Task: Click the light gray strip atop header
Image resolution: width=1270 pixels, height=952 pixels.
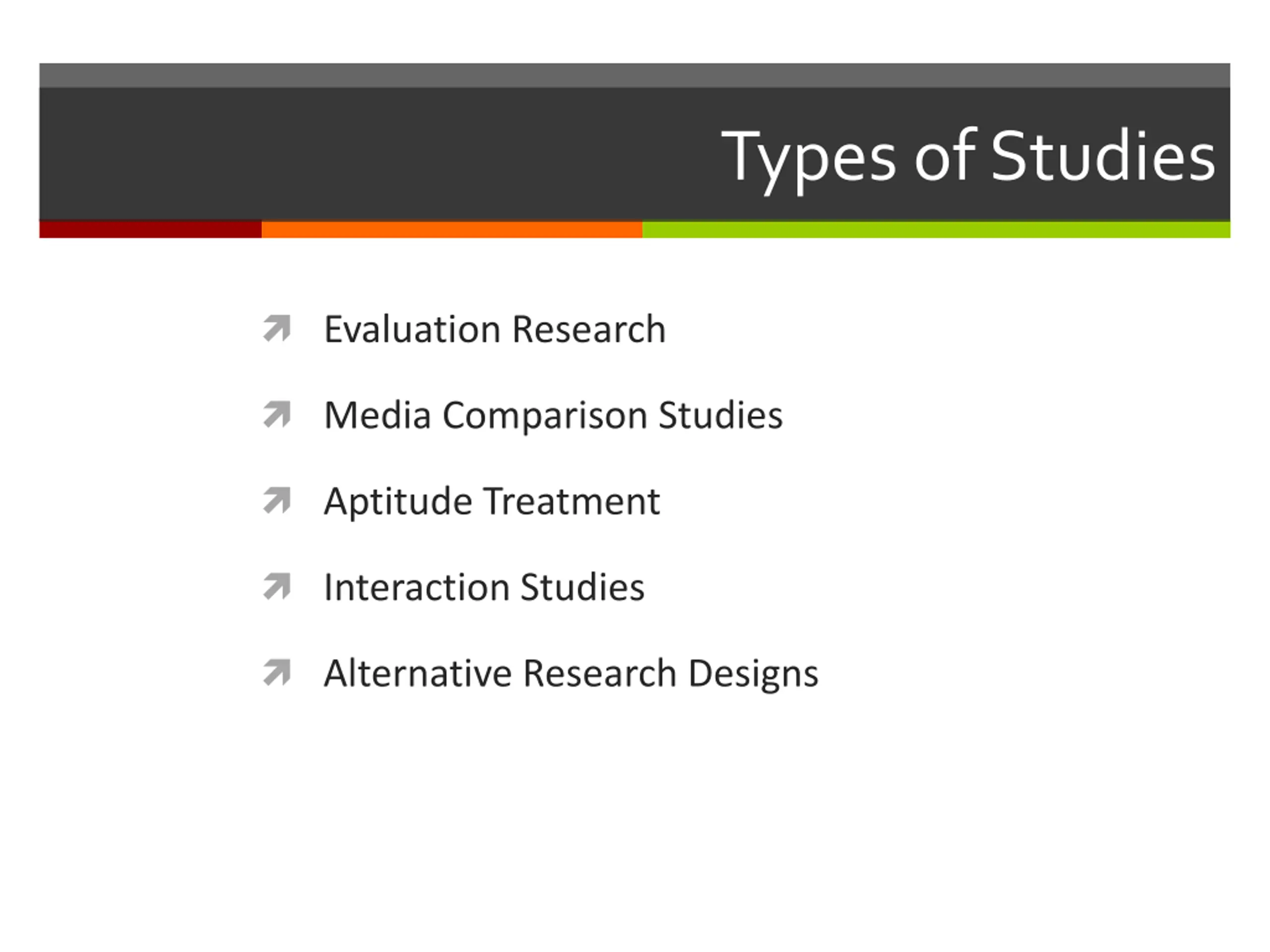Action: coord(635,75)
